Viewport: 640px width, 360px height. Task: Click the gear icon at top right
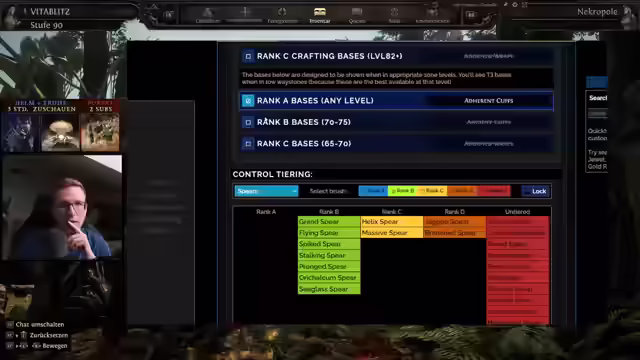pos(515,4)
